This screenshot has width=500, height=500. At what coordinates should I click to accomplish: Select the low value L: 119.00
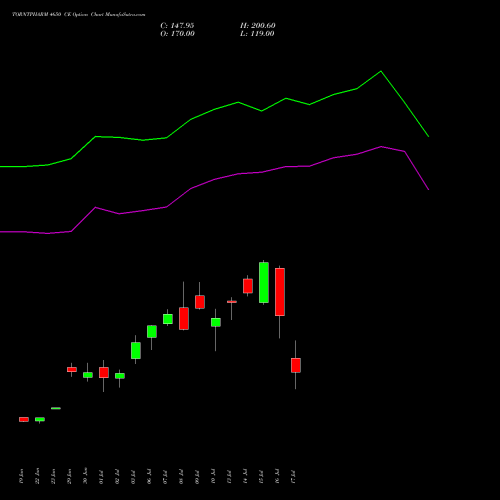click(257, 34)
